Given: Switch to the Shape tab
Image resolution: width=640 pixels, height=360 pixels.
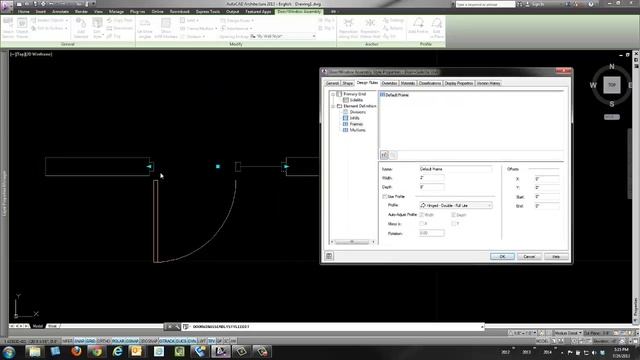Looking at the screenshot, I should pos(347,83).
